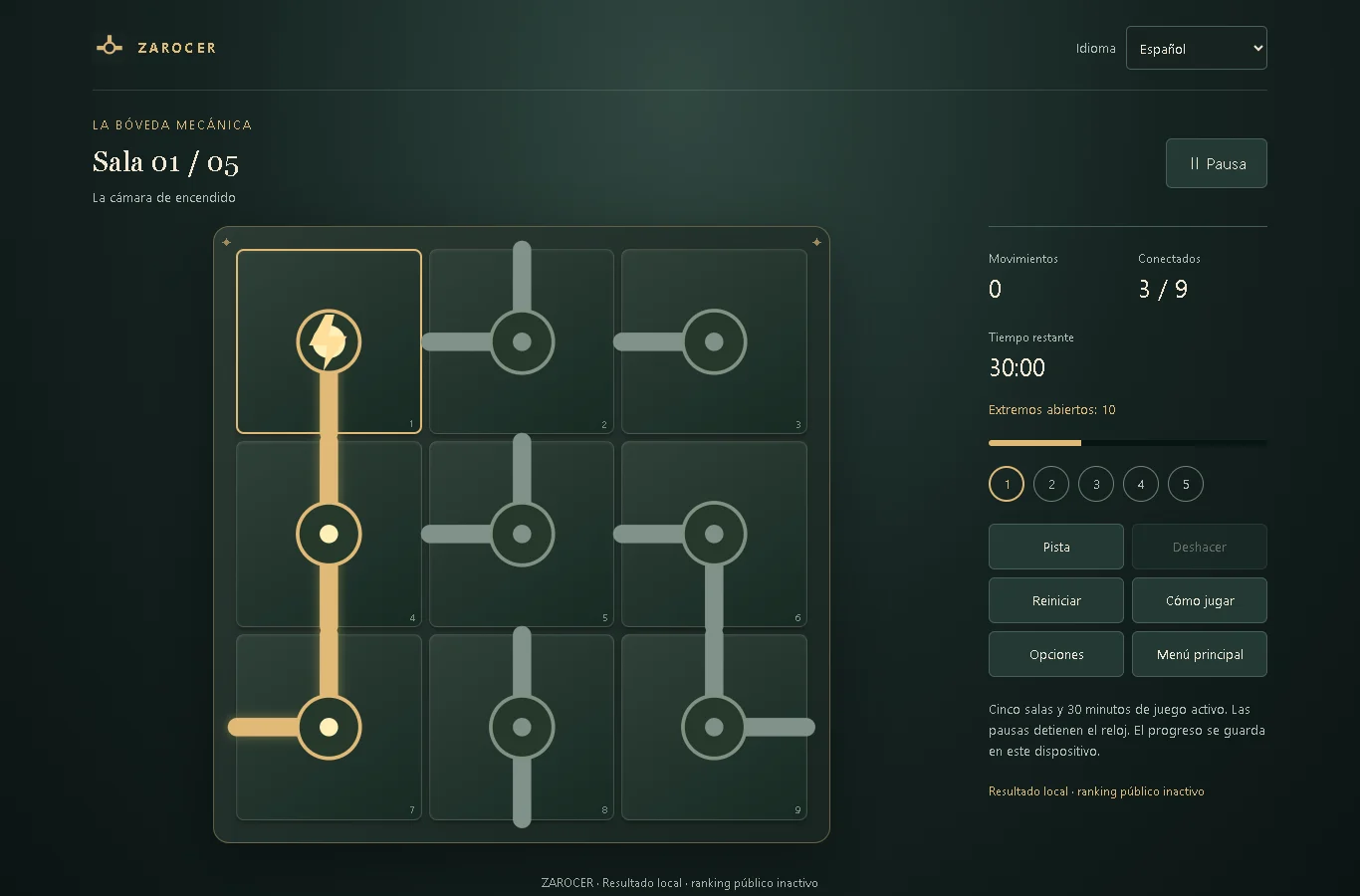The width and height of the screenshot is (1360, 896).
Task: Rotate the lit corner node in tile 7
Action: 329,727
